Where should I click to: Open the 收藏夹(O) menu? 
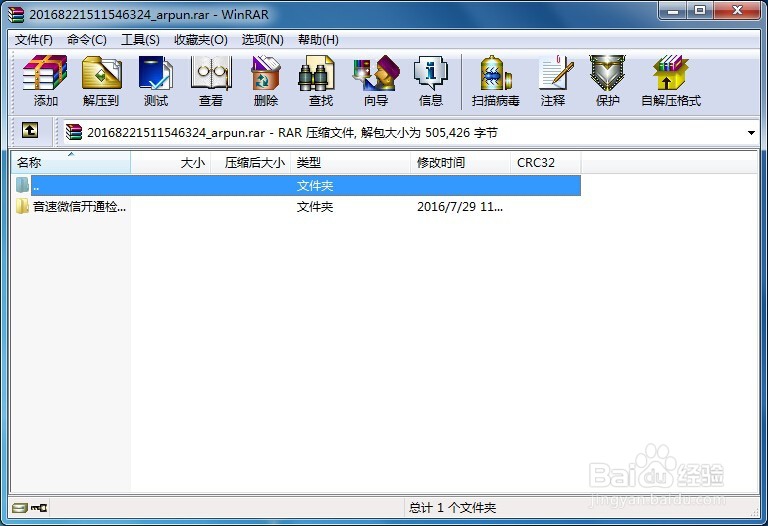click(201, 40)
